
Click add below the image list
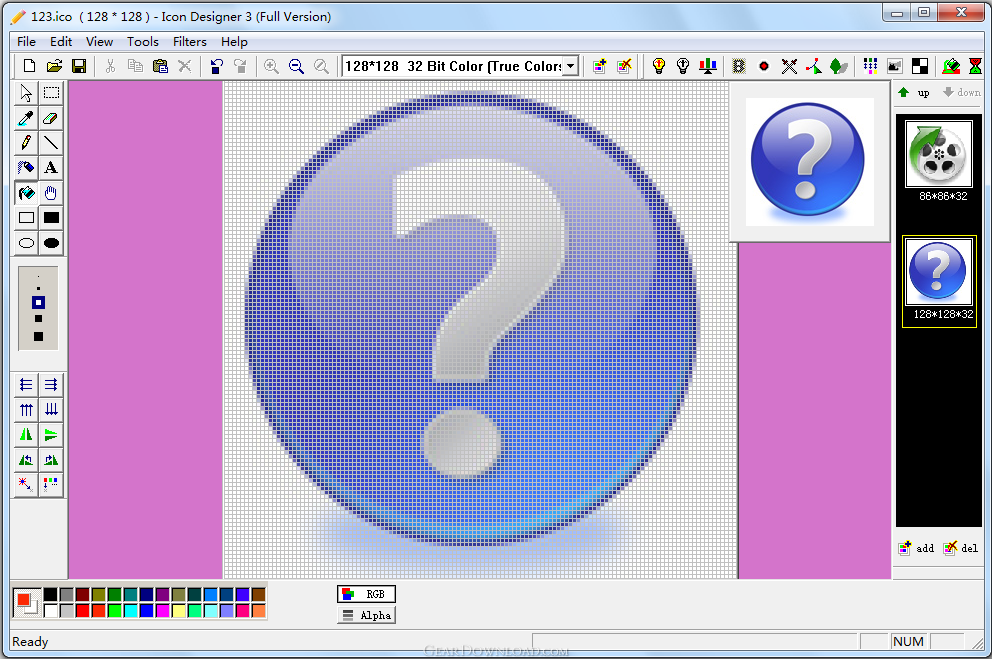pyautogui.click(x=917, y=548)
